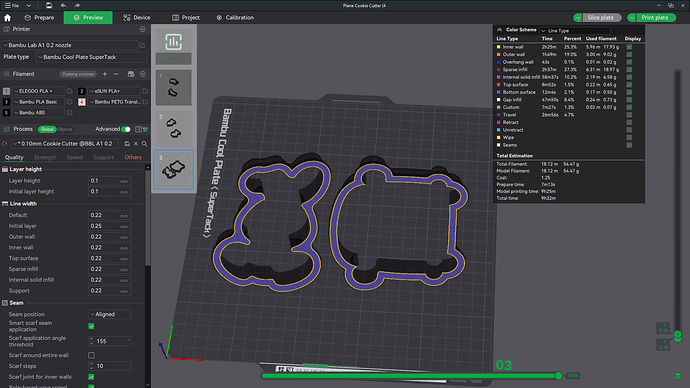Open the Bambu Lab A1 printer dropdown
Image resolution: width=690 pixels, height=388 pixels.
70,45
